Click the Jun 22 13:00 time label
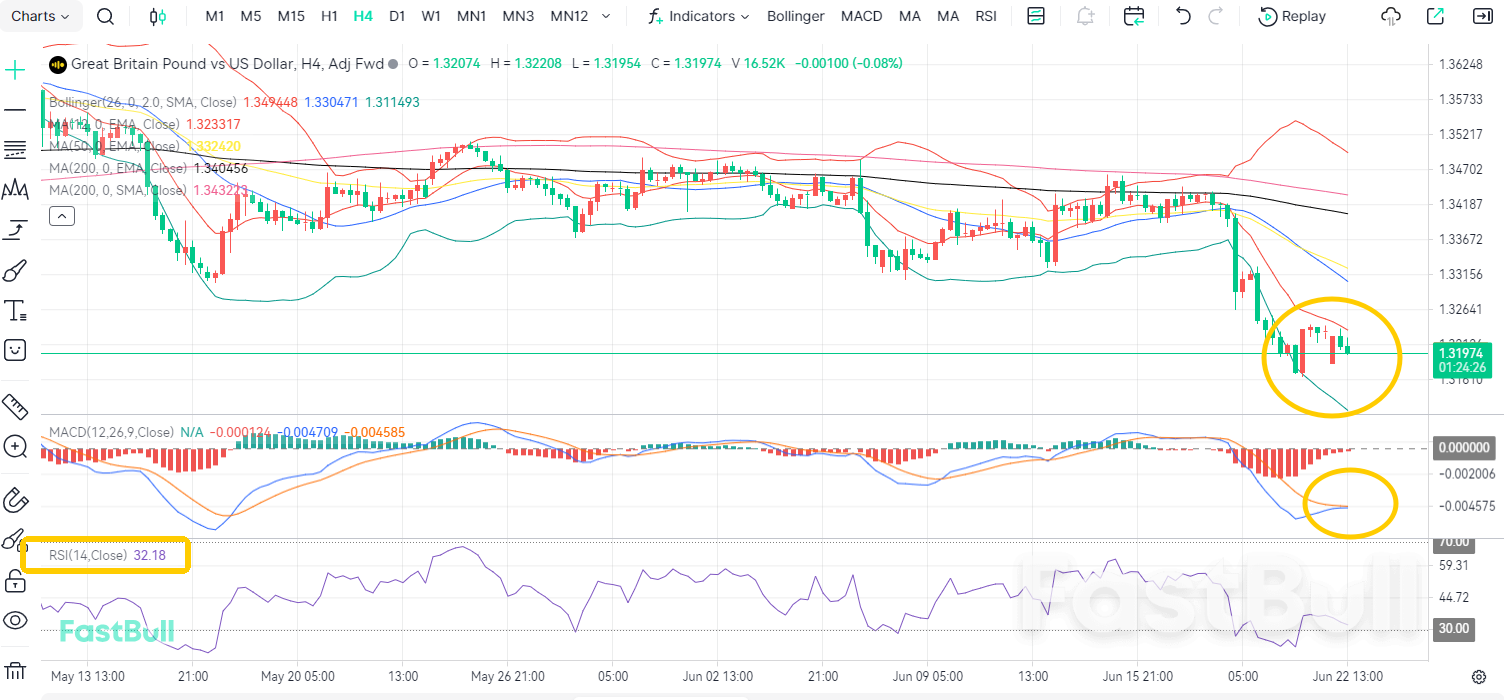Image resolution: width=1504 pixels, height=700 pixels. point(1348,676)
